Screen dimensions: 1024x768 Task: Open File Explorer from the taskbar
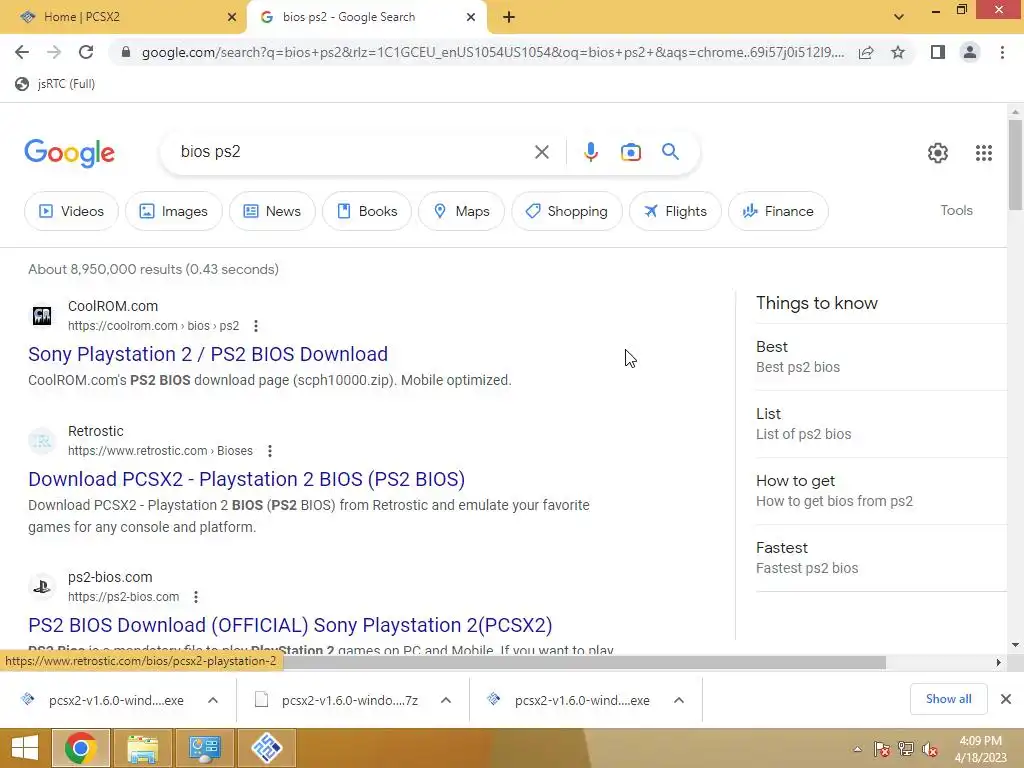click(142, 748)
